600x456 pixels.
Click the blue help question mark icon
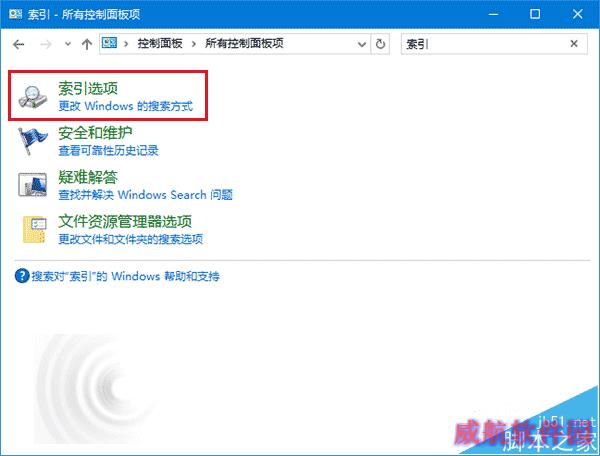click(22, 276)
